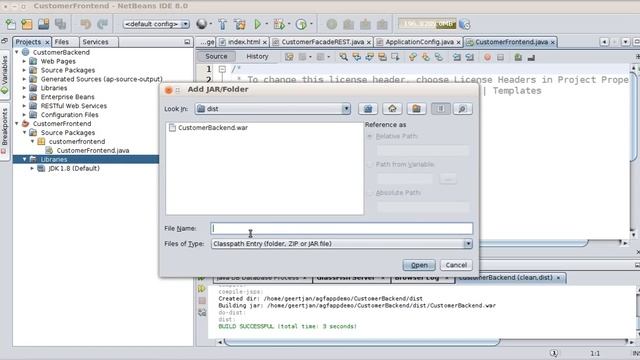Click the Undo toolbar icon
The image size is (640, 360).
(85, 24)
